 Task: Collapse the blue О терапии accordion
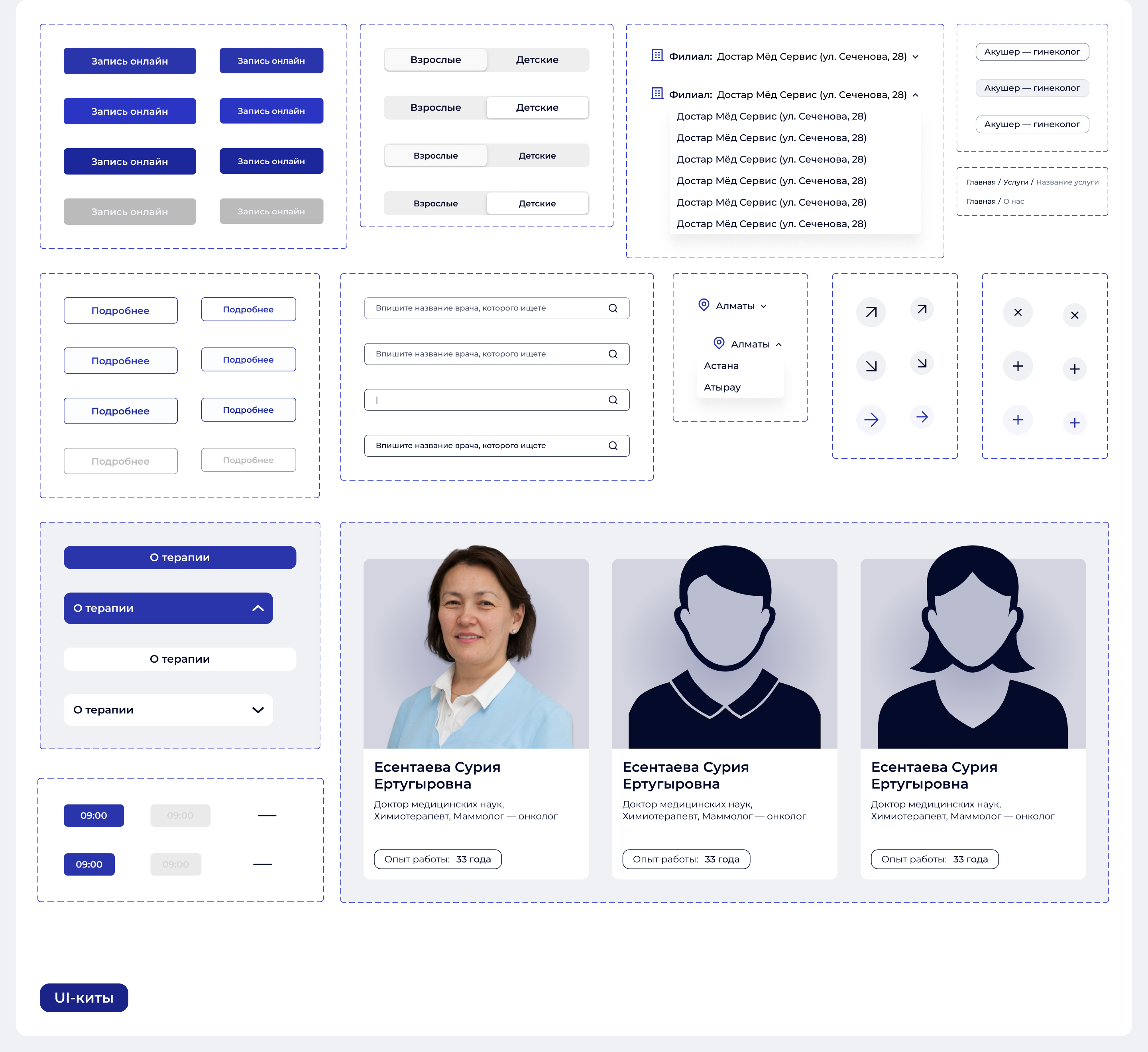[258, 608]
